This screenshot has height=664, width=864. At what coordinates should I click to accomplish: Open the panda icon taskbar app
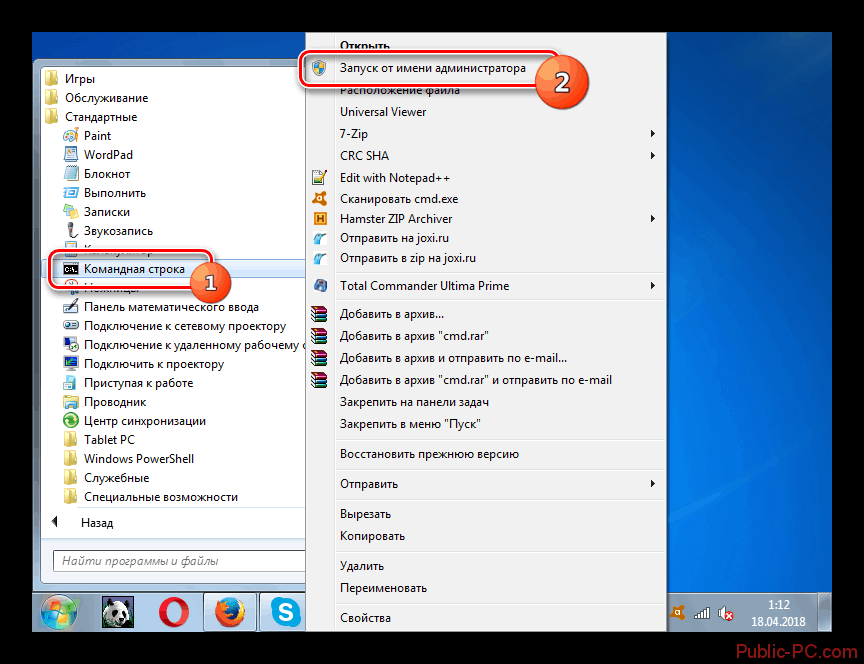click(117, 611)
